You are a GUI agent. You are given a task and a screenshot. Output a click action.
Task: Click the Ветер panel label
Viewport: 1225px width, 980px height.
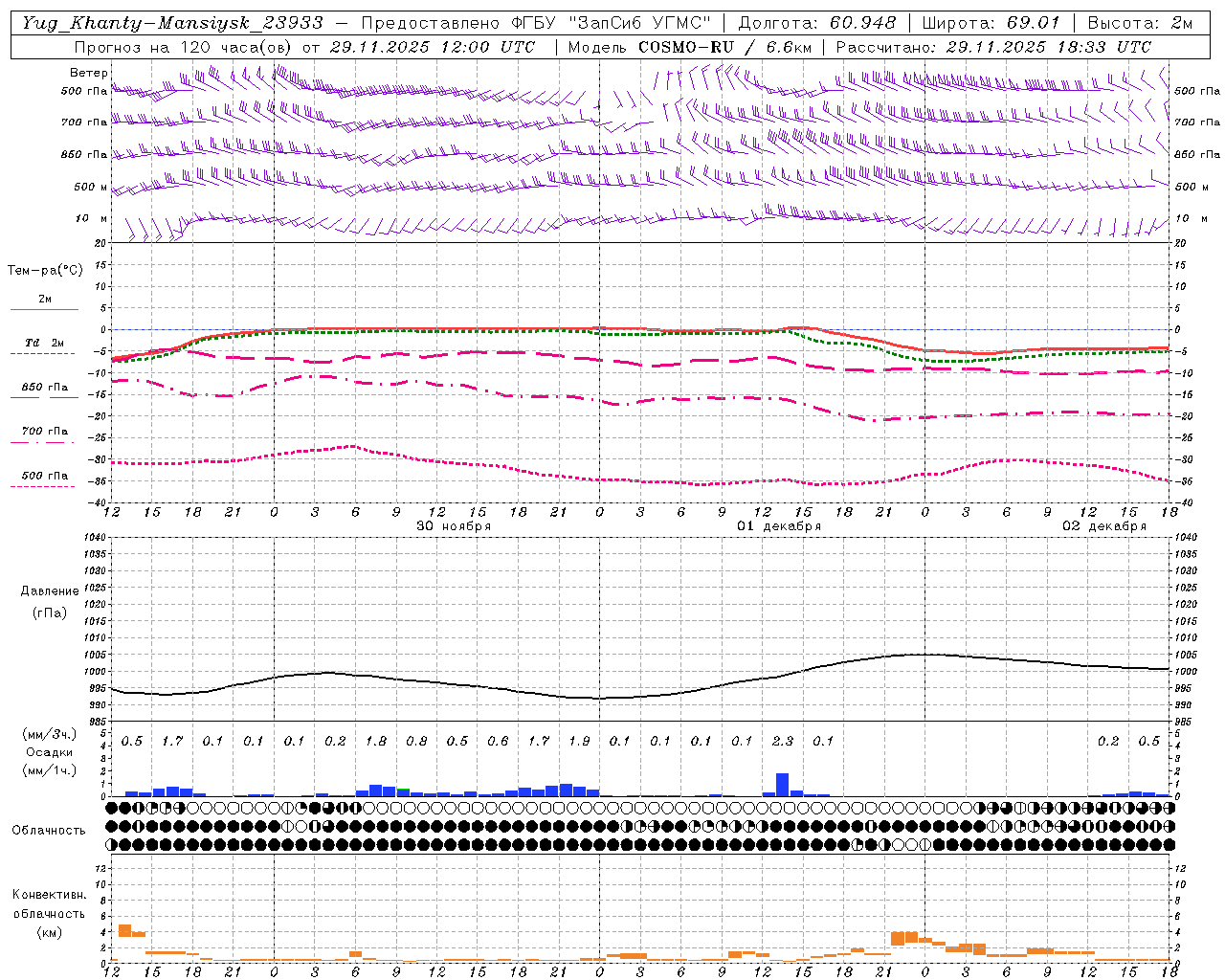point(89,73)
